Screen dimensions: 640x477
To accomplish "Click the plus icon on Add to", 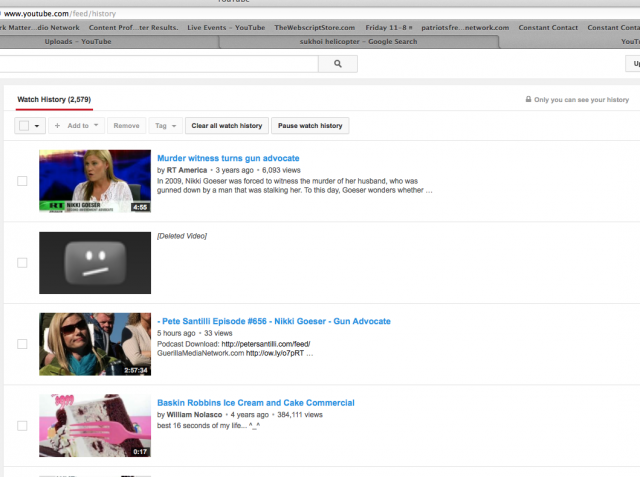I will point(58,126).
